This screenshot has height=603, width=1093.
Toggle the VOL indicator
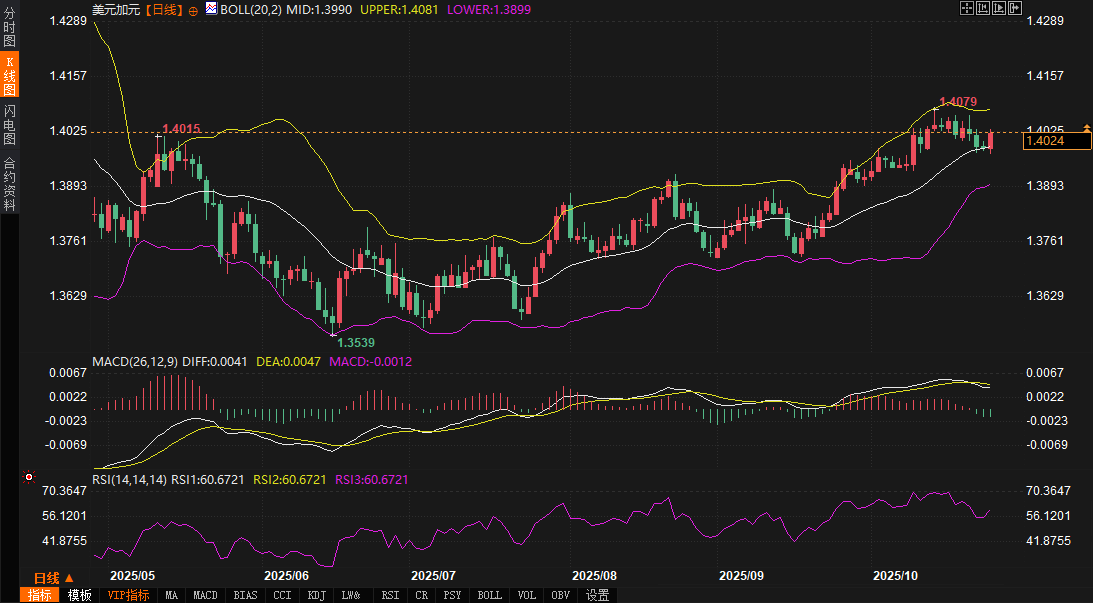pos(527,595)
